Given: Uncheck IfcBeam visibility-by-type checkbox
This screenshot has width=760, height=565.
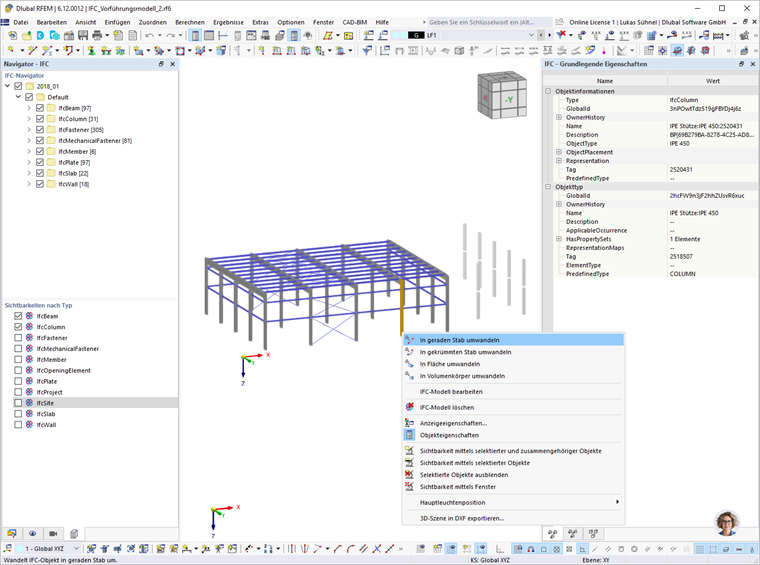Looking at the screenshot, I should (x=18, y=316).
